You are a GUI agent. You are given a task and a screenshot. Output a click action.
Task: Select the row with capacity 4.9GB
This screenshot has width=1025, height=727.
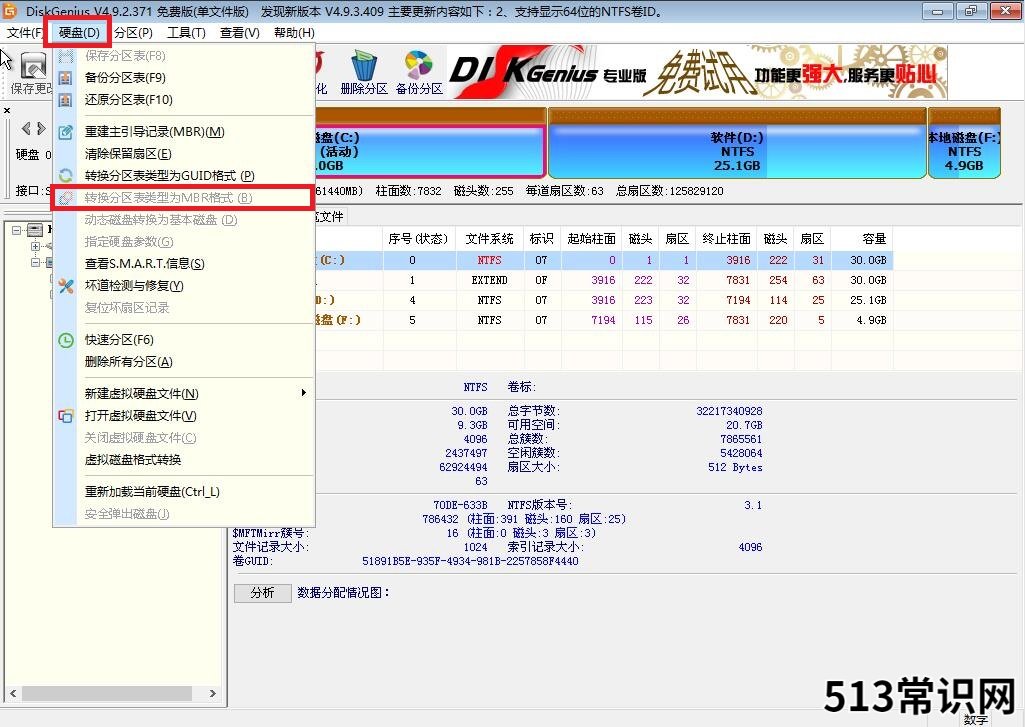click(x=604, y=320)
